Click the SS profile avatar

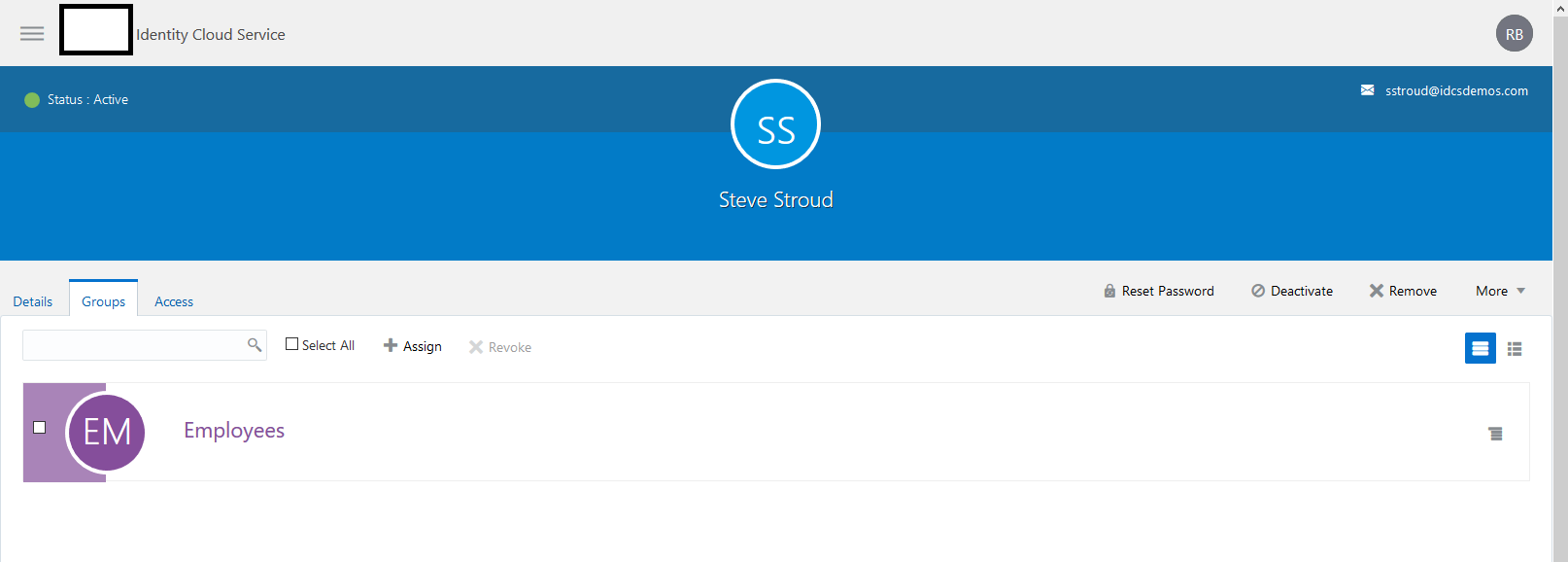775,124
